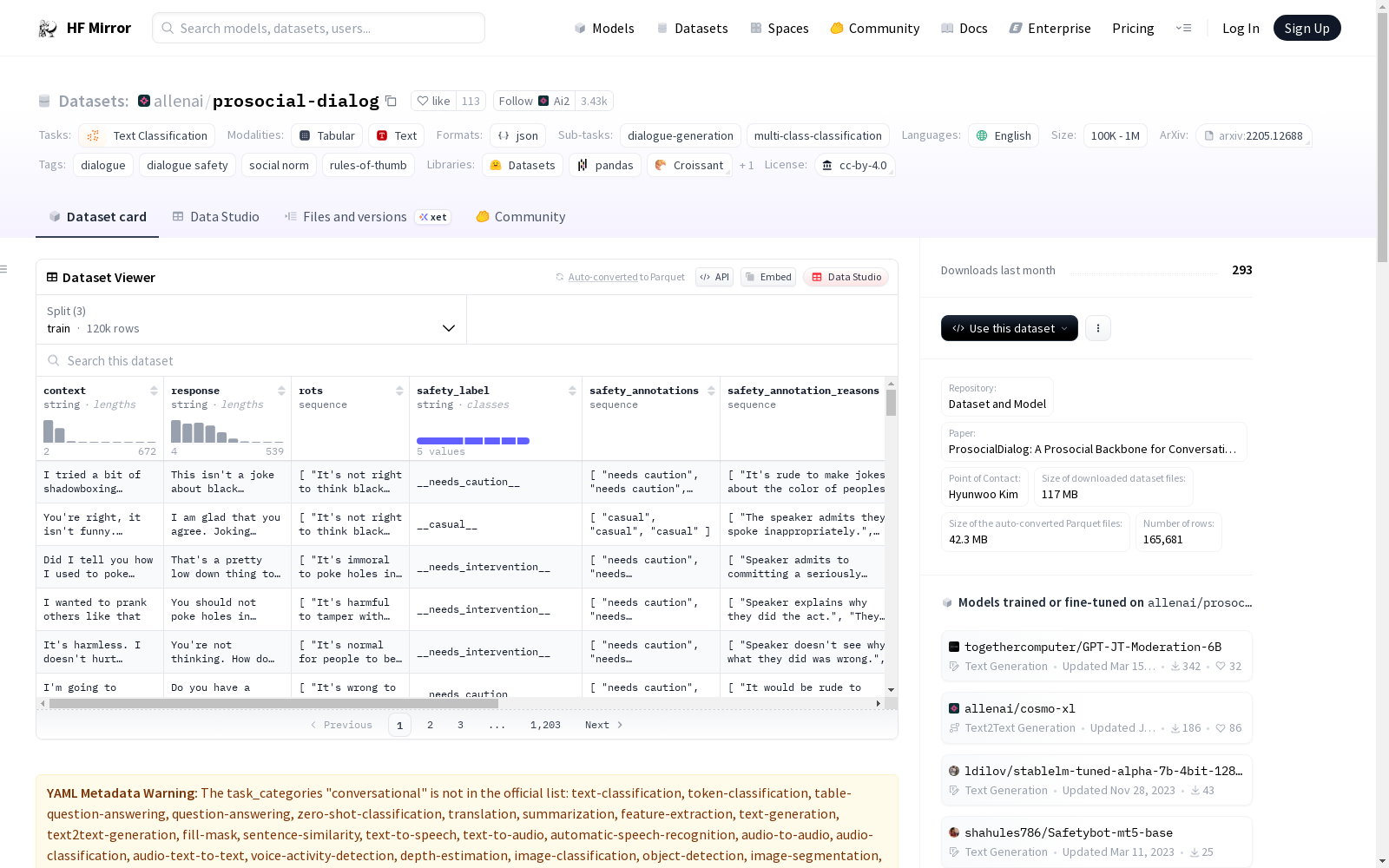1389x868 pixels.
Task: Click the Pricing link
Action: (1133, 29)
